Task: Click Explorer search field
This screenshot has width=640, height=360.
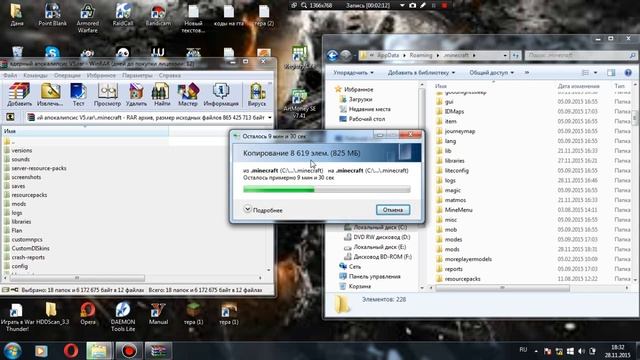Action: pos(580,55)
